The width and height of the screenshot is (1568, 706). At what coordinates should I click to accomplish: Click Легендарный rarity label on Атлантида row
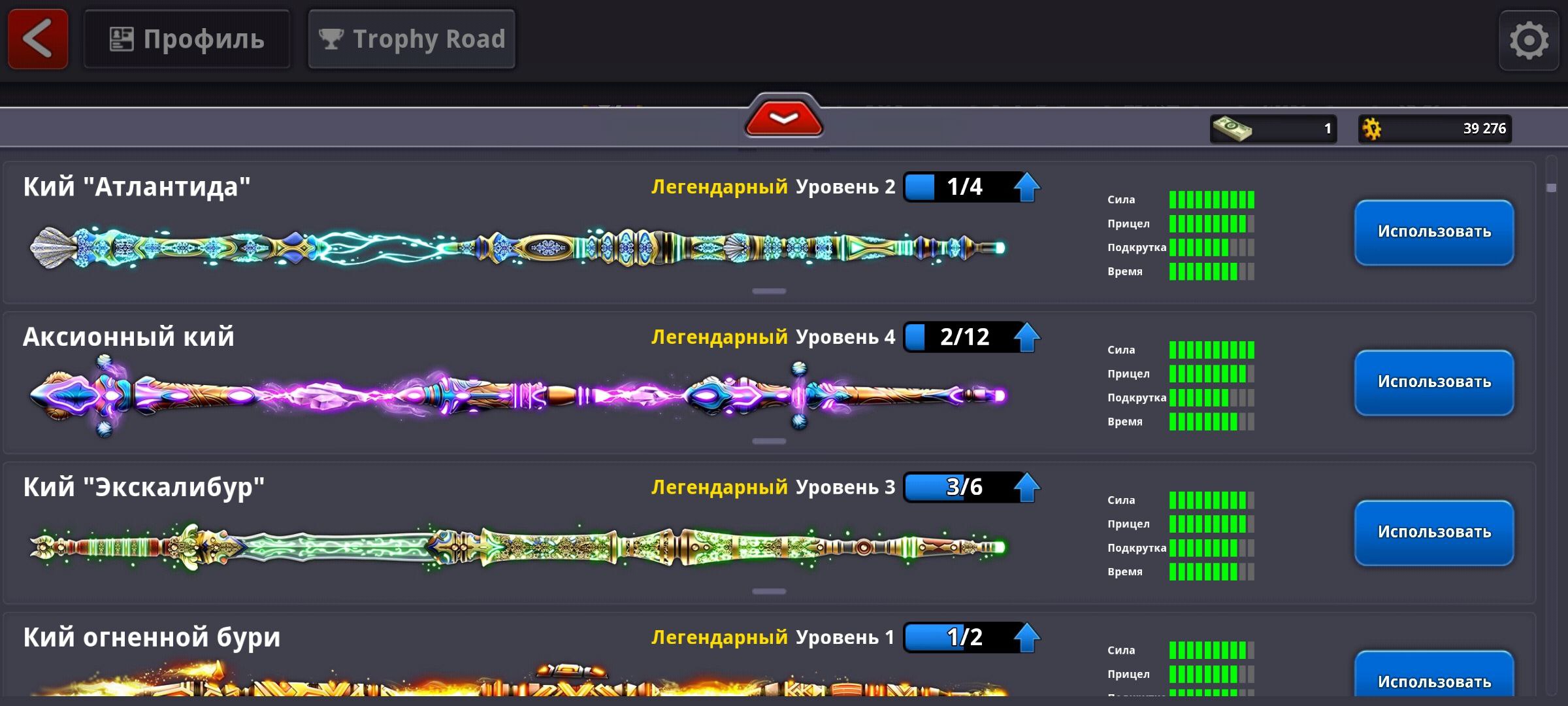[719, 187]
